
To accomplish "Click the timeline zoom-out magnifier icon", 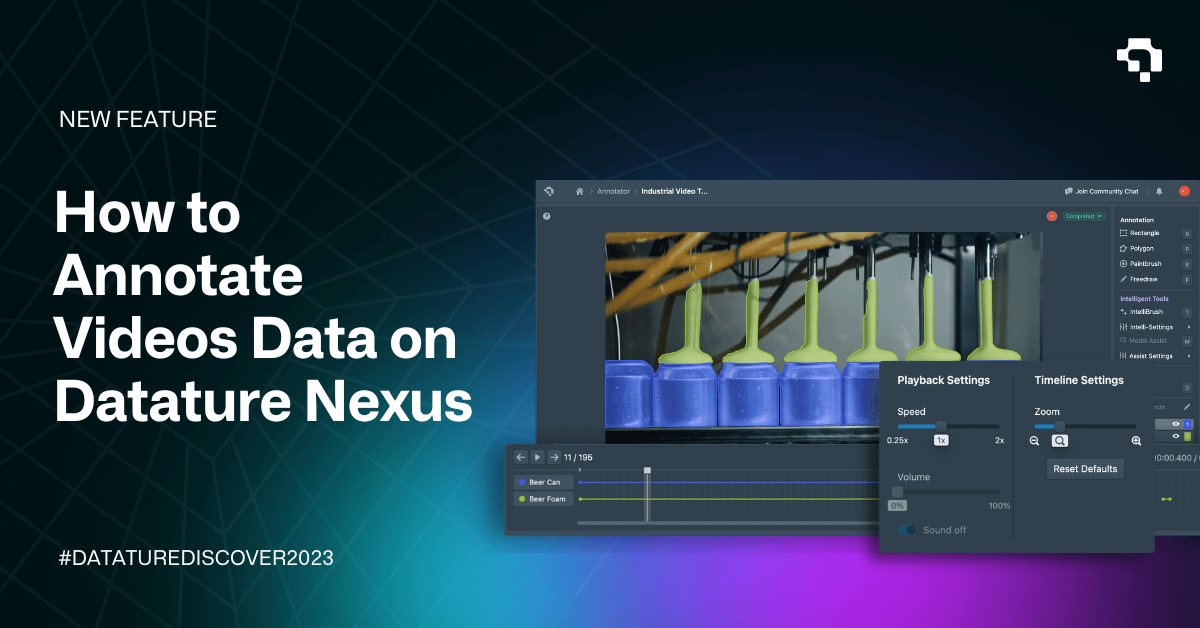I will coord(1033,440).
